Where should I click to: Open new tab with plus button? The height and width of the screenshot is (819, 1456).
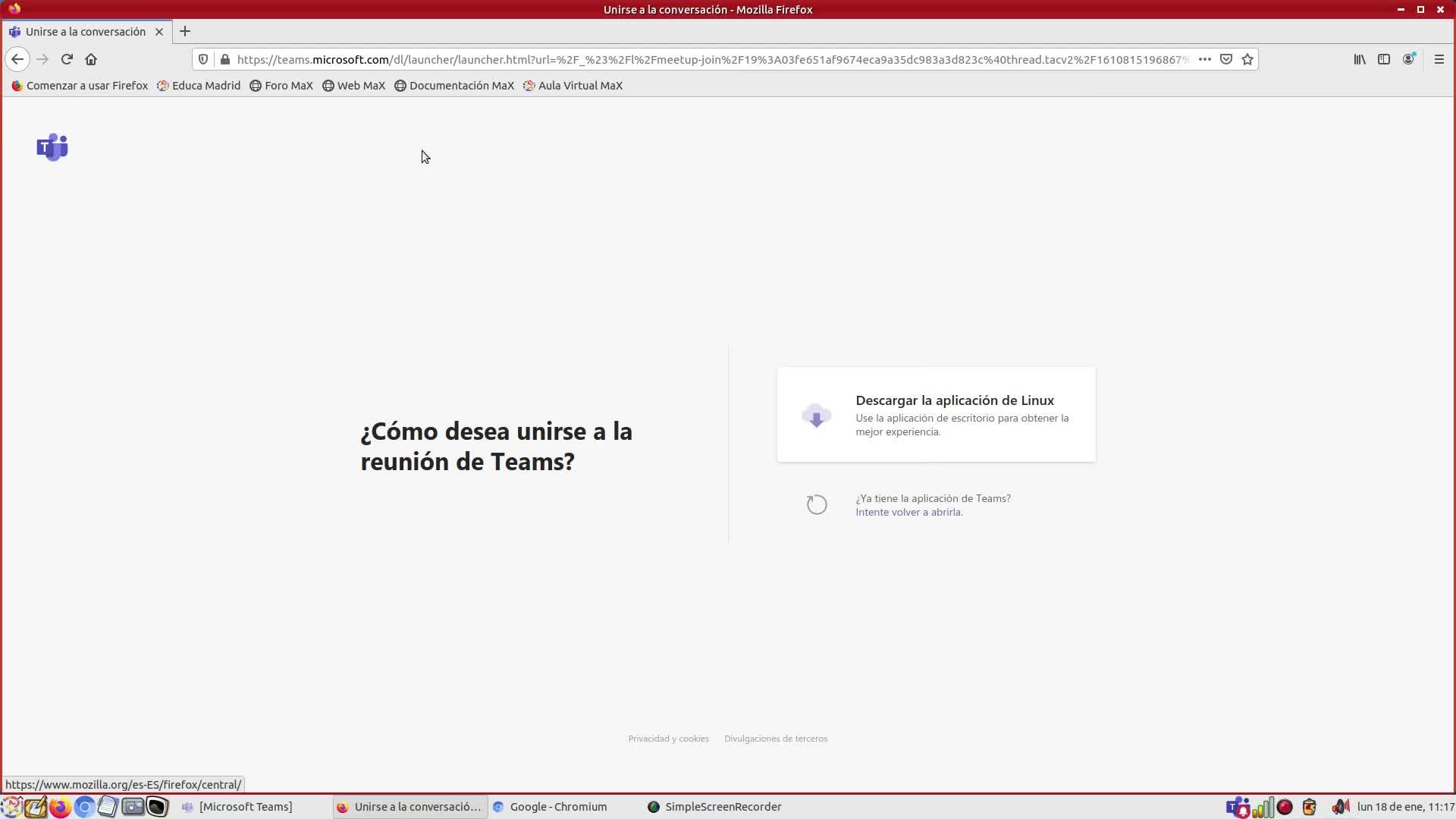(185, 32)
